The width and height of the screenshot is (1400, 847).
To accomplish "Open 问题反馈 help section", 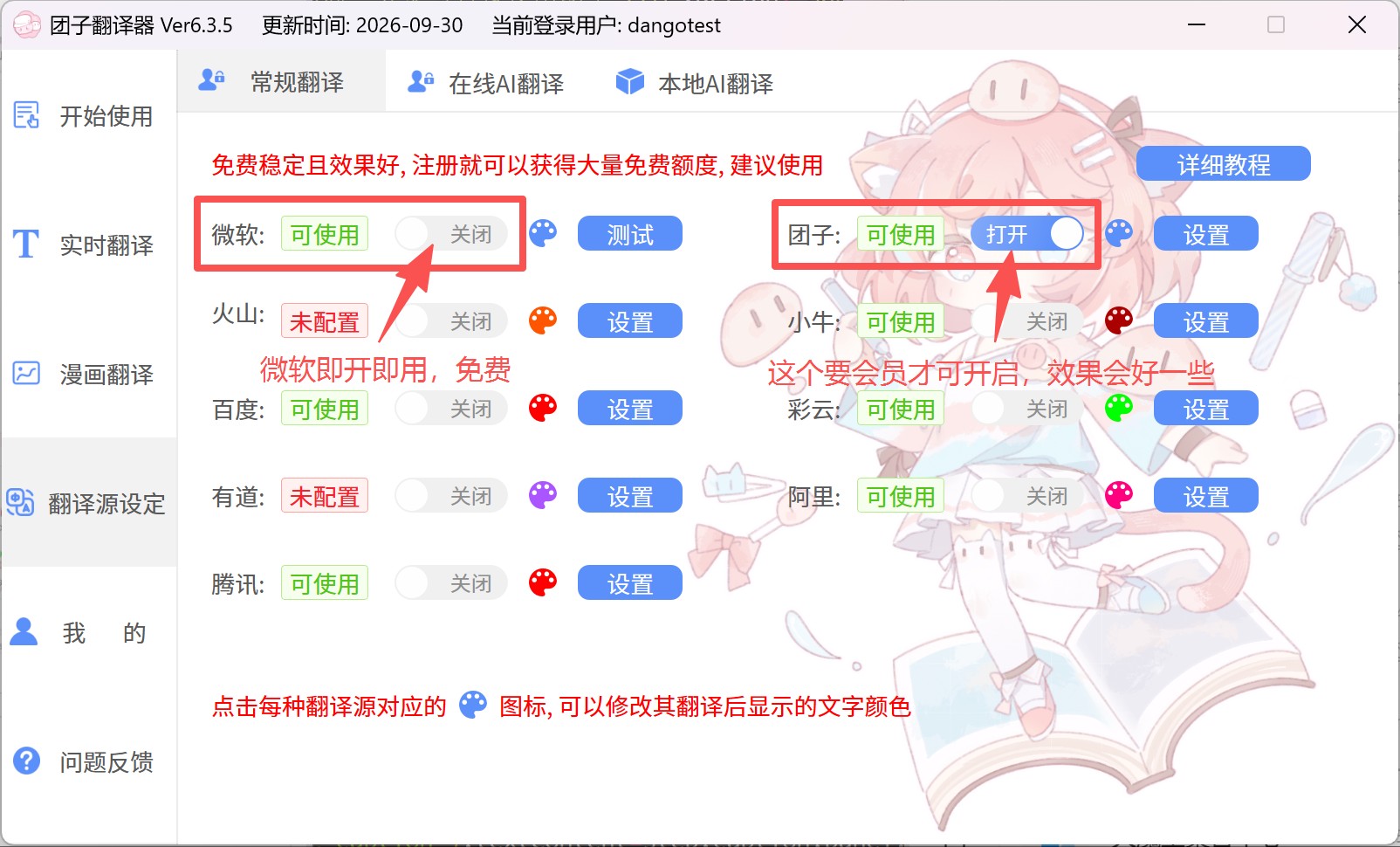I will pyautogui.click(x=89, y=761).
